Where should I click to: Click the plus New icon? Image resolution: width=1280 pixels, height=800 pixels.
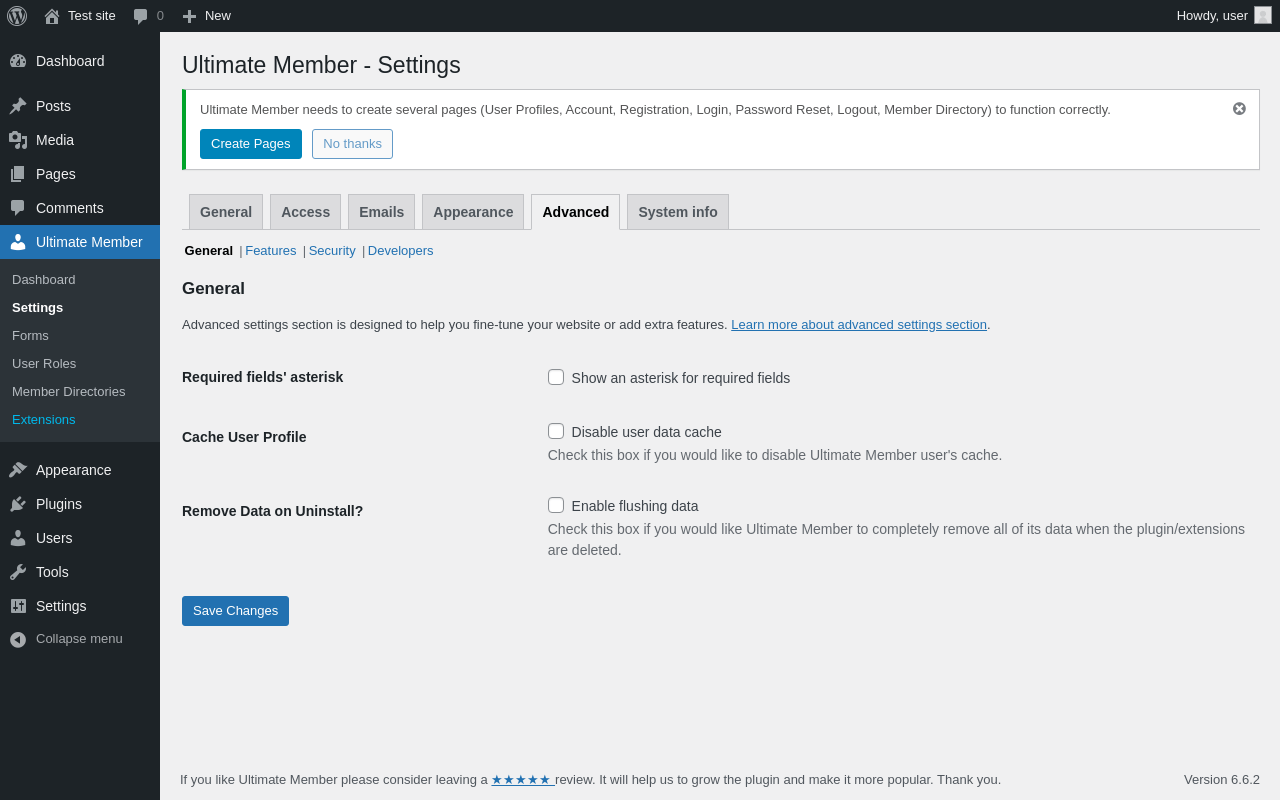click(x=189, y=16)
